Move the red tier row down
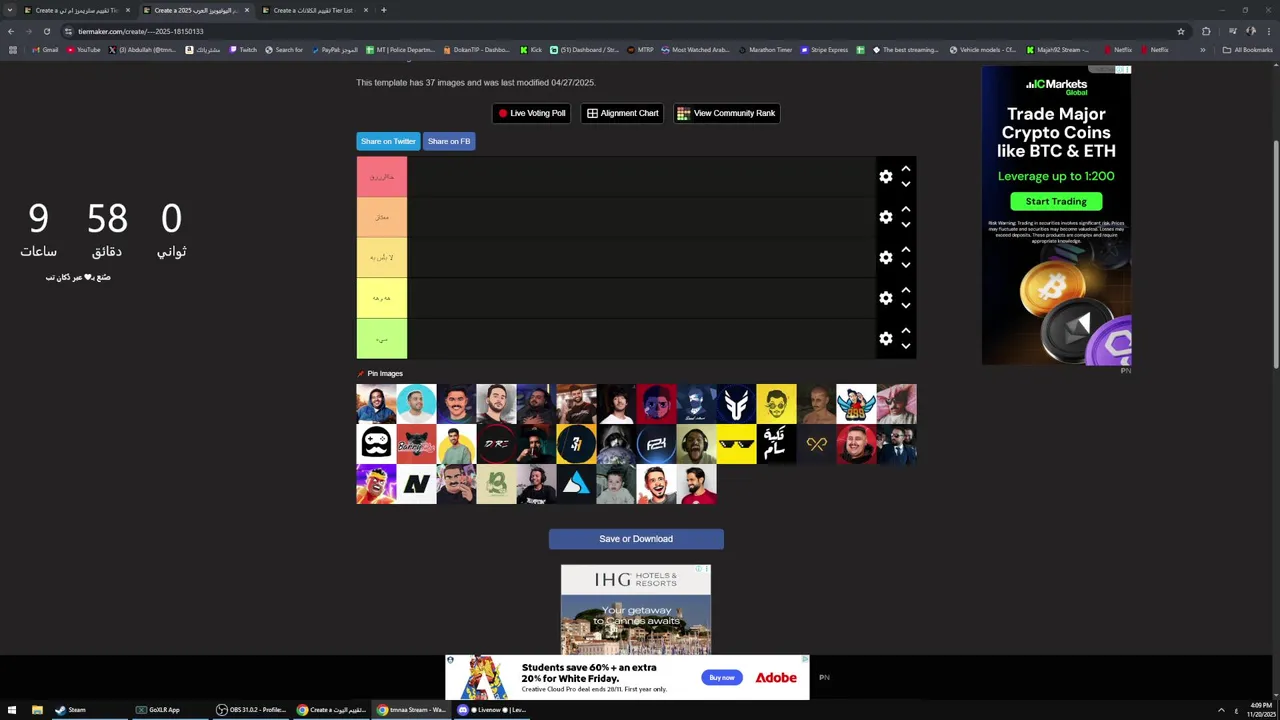 (905, 185)
